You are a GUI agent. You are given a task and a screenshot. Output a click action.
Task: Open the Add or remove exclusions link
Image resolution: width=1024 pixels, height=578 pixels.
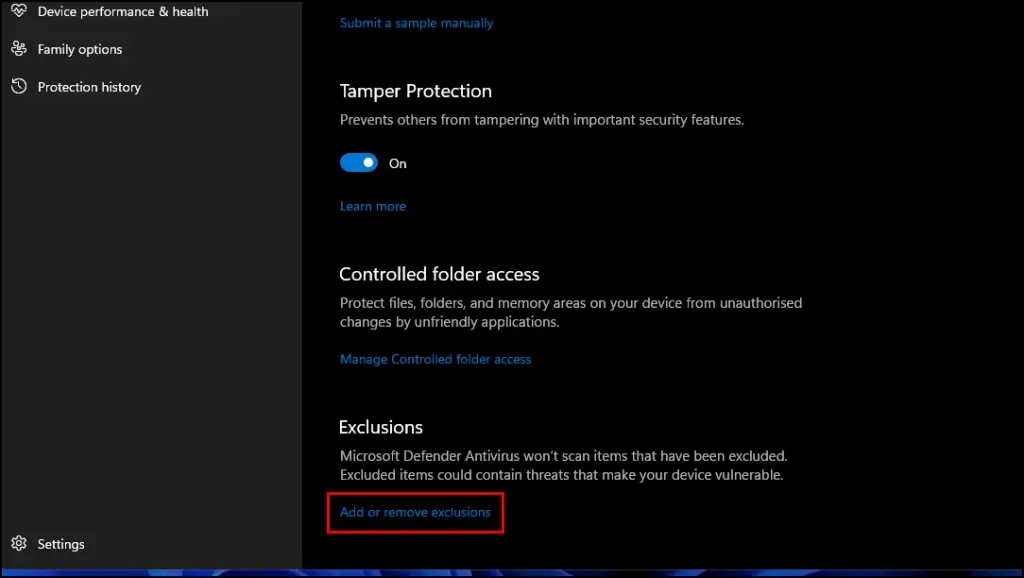tap(415, 512)
